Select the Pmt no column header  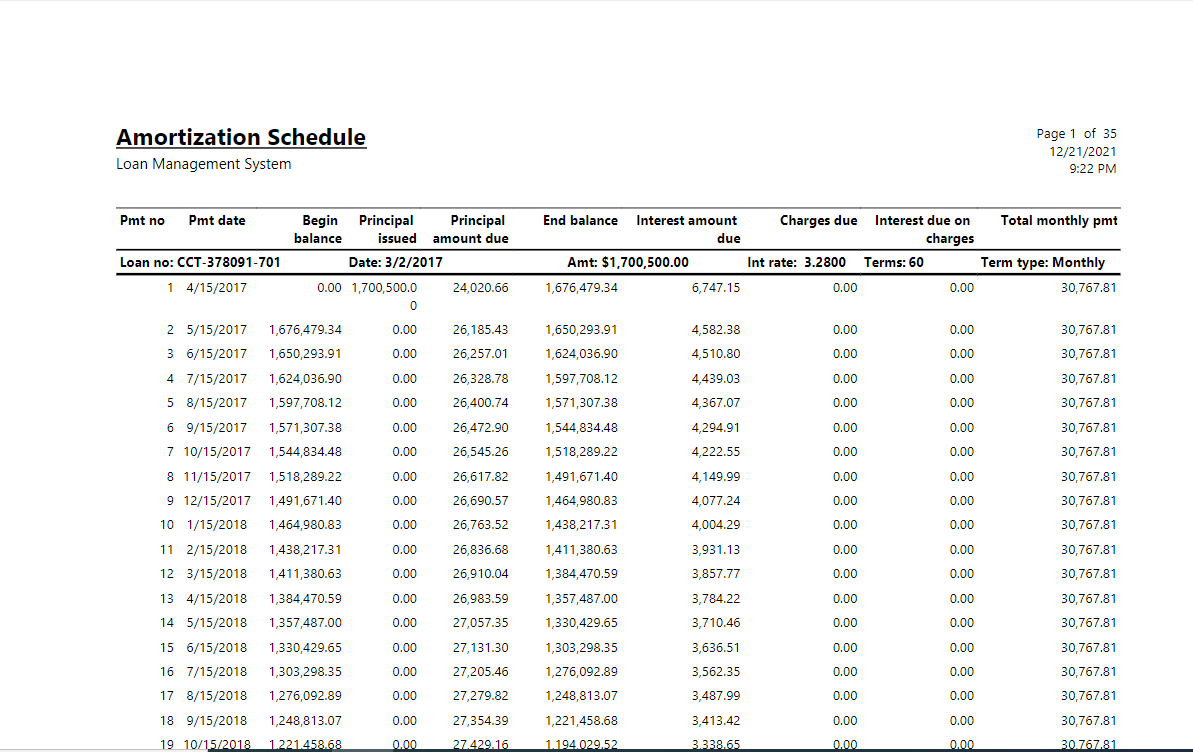(142, 220)
